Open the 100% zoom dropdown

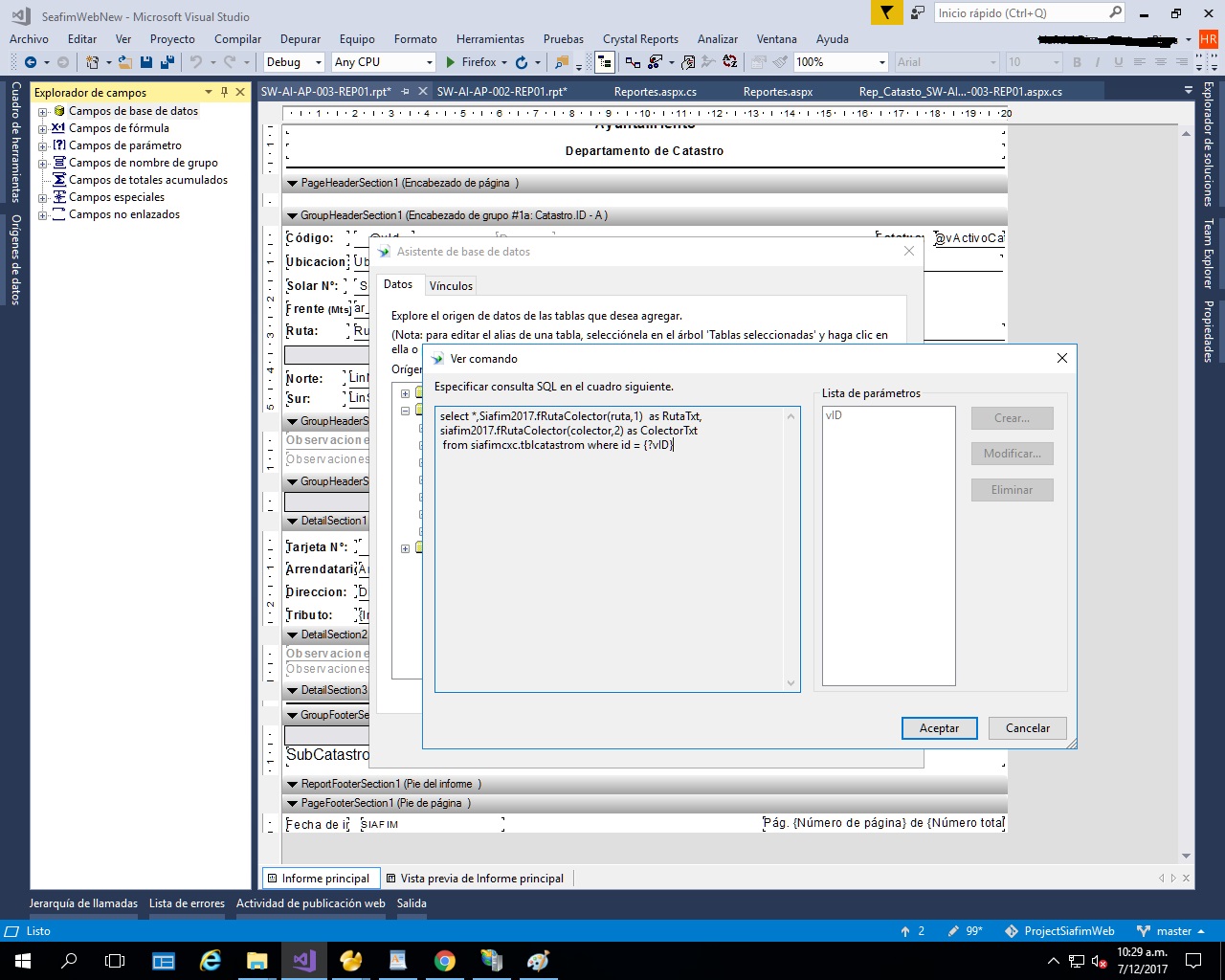coord(882,62)
